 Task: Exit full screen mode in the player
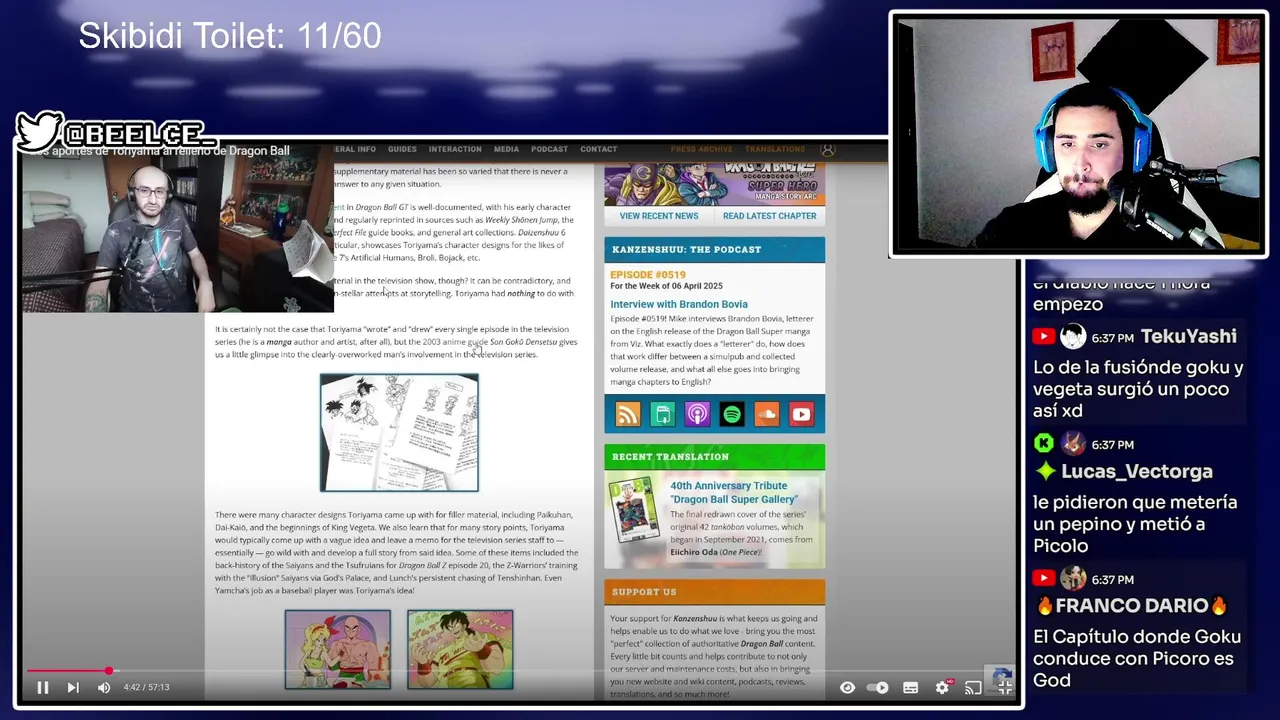coord(1004,687)
